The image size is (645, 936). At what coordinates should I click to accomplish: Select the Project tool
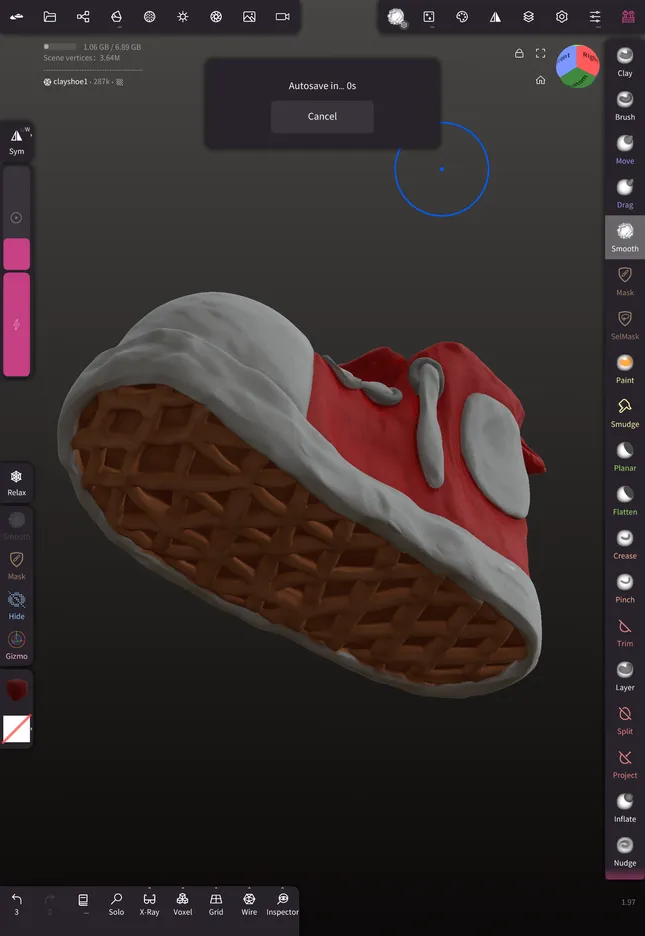coord(625,763)
